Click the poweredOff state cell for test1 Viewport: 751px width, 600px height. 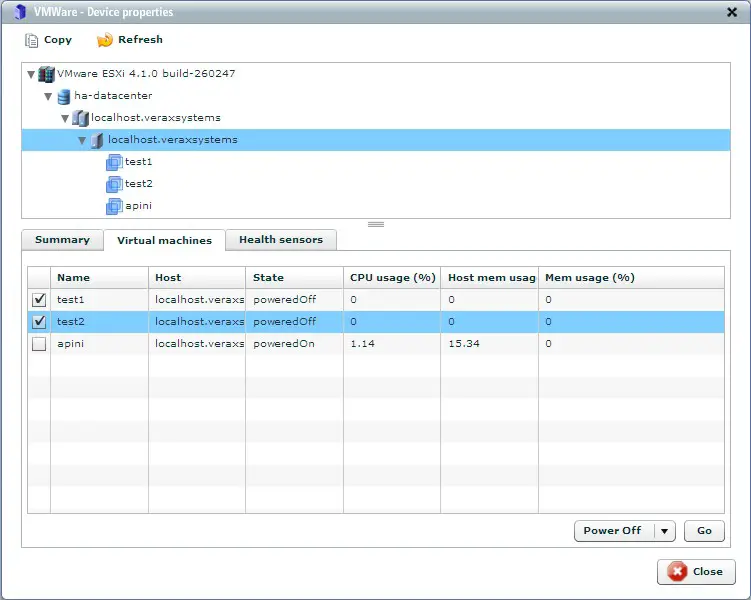click(x=295, y=300)
